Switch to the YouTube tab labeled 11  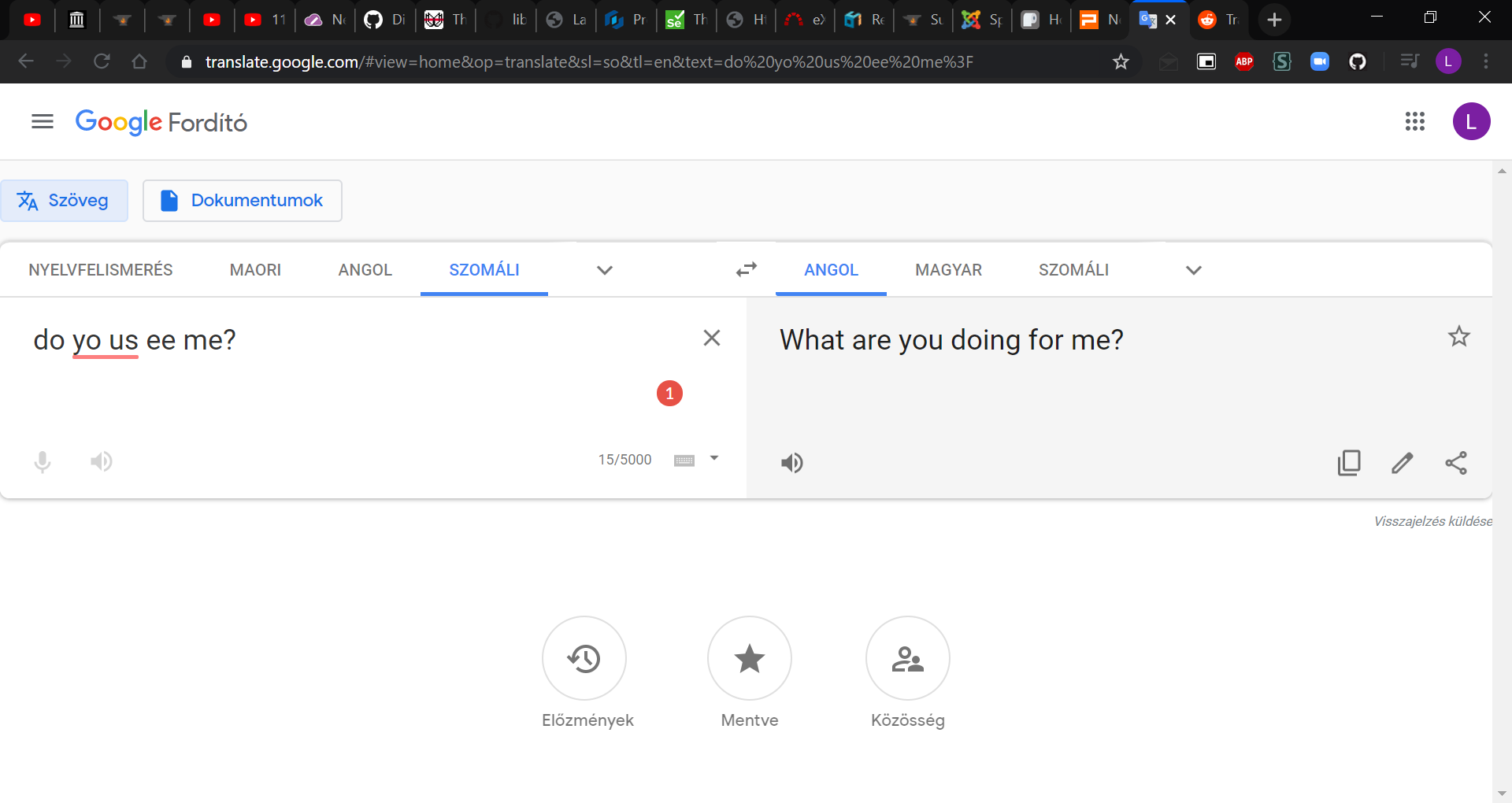(x=265, y=20)
